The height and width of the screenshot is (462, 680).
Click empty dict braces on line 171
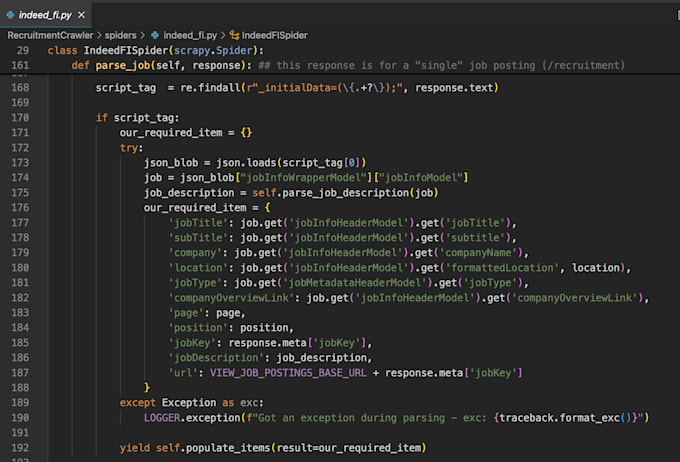[246, 132]
